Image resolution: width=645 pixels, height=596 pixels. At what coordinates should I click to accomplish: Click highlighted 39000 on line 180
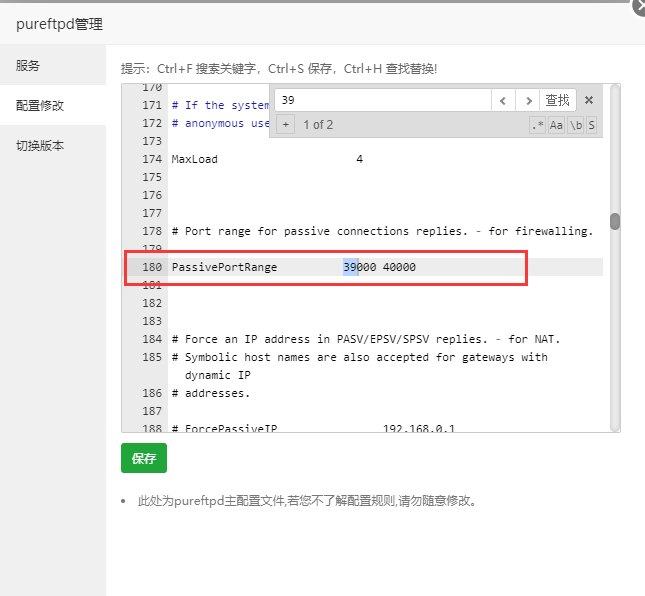coord(360,267)
